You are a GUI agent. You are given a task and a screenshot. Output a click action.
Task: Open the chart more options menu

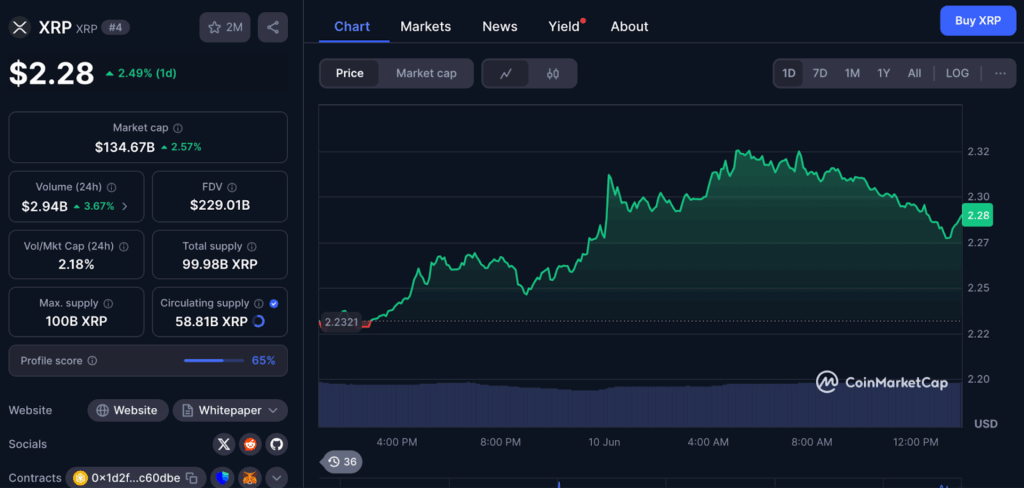(x=1000, y=73)
